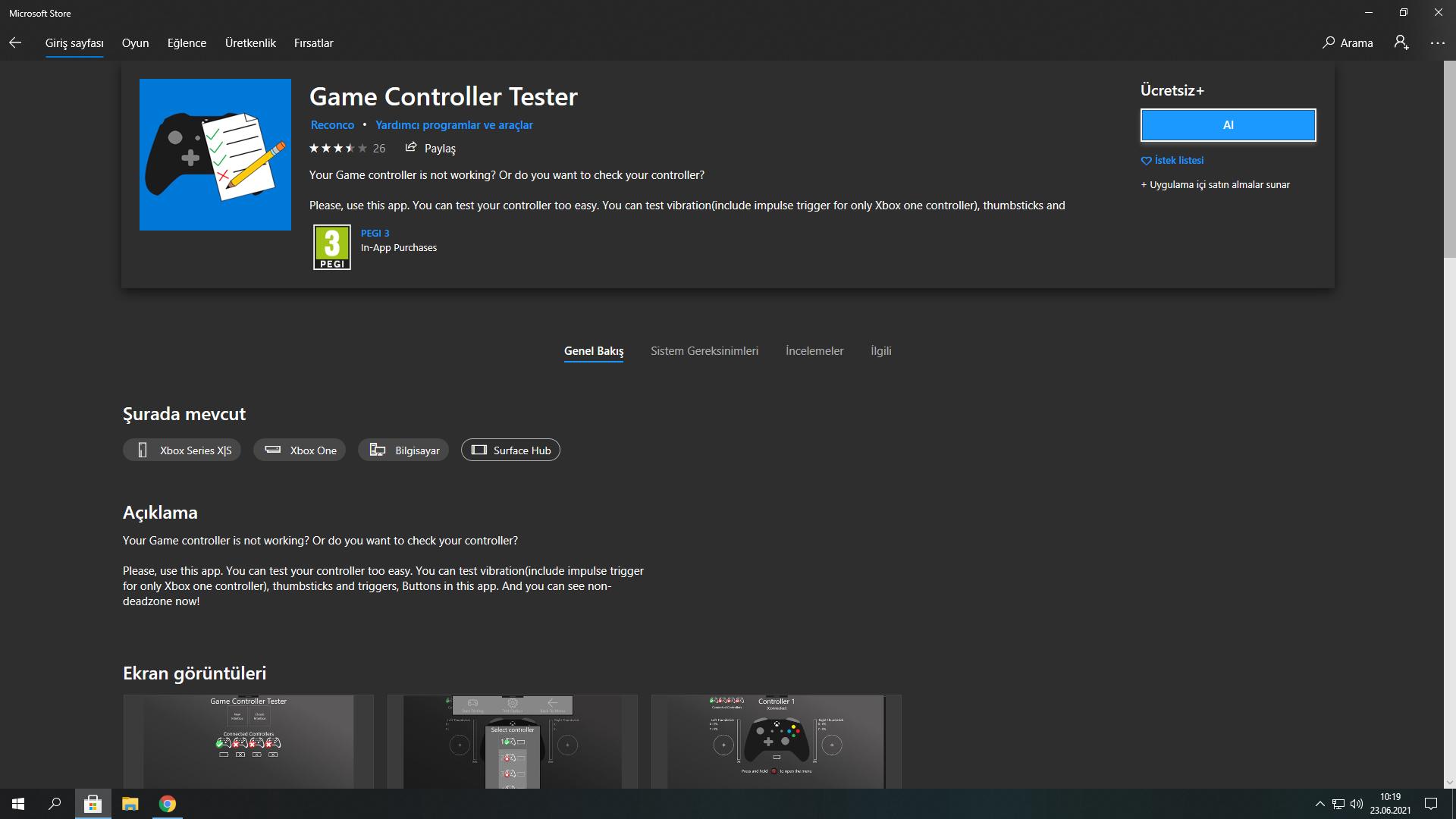Select the Surface Hub platform chip
The image size is (1456, 819).
coord(510,450)
